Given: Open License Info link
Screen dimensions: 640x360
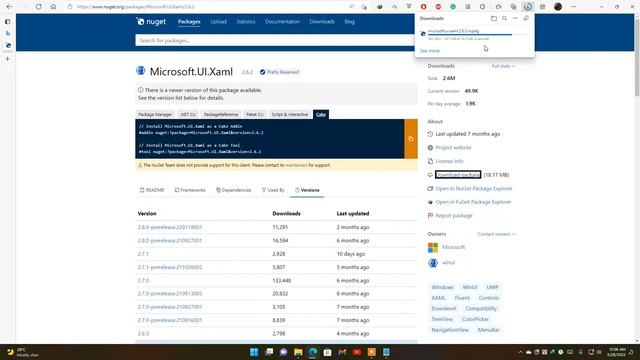Looking at the screenshot, I should [449, 161].
